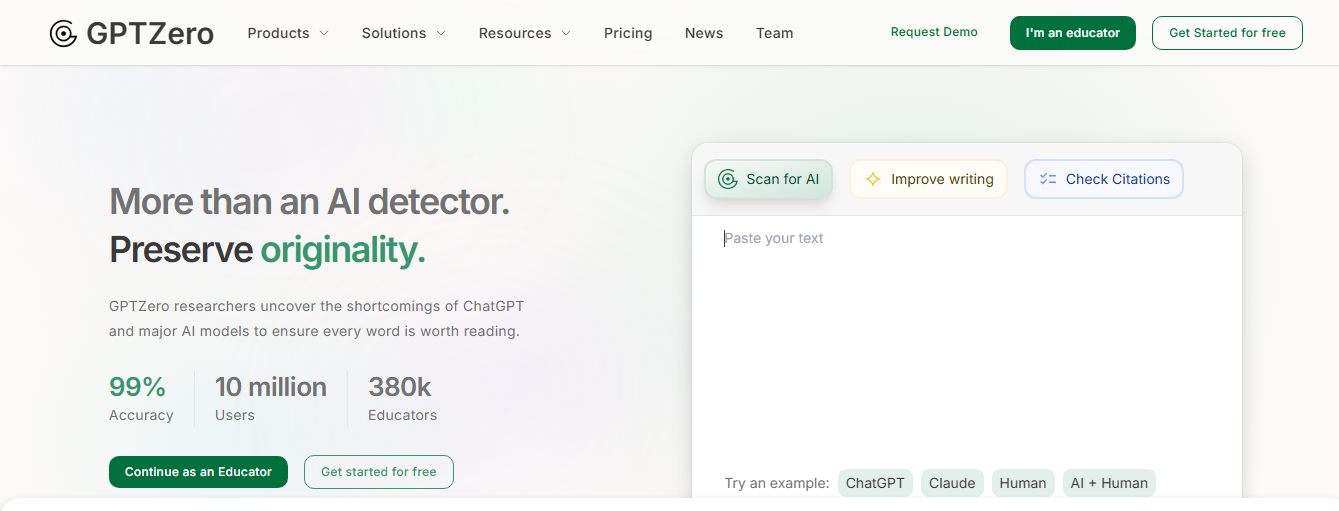The height and width of the screenshot is (511, 1339).
Task: Try the Human example
Action: [x=1023, y=483]
